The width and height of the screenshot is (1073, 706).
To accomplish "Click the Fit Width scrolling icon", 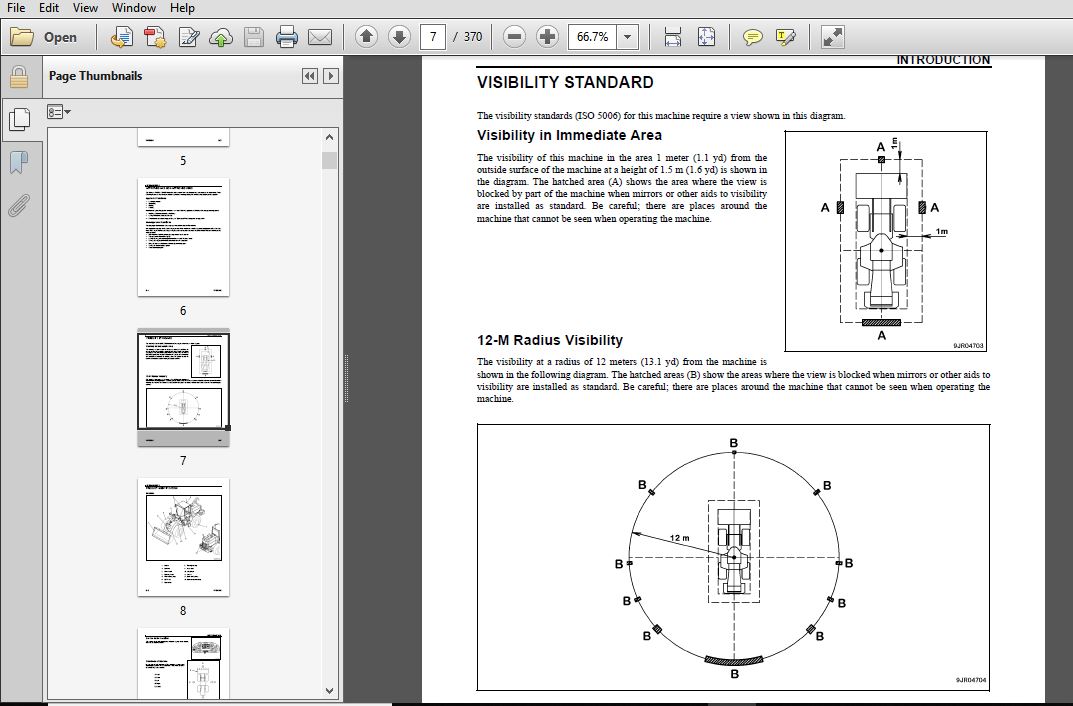I will [673, 37].
